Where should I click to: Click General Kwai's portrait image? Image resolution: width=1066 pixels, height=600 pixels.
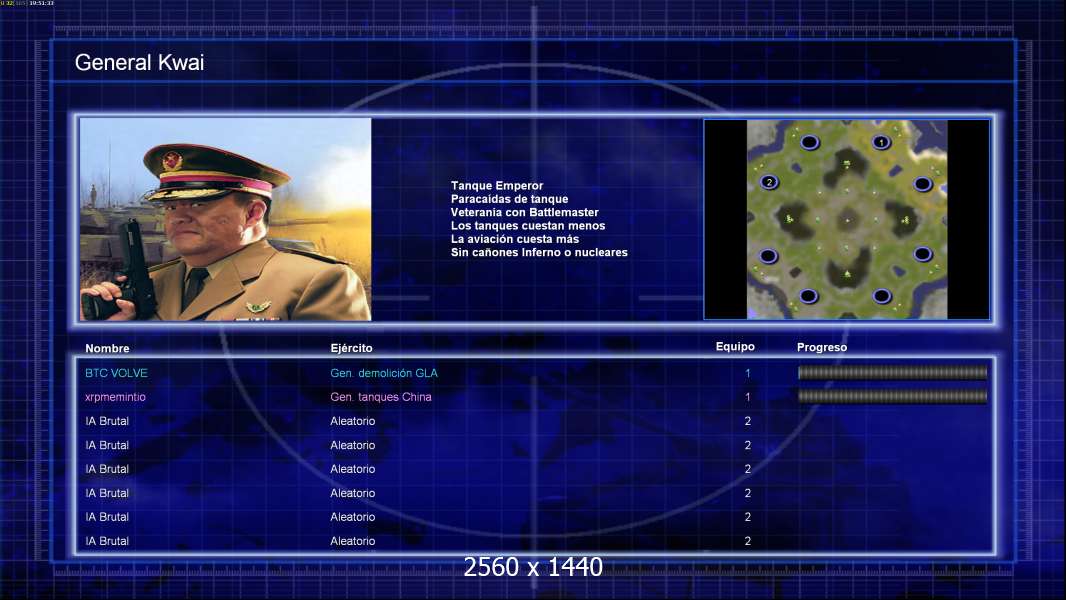click(x=226, y=219)
